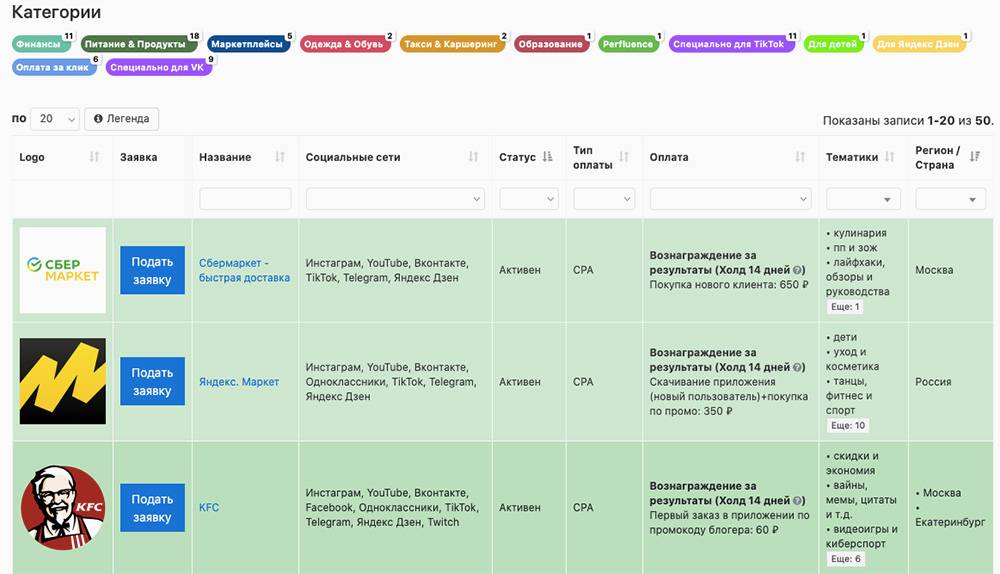Sort by Социальные сети column arrows
This screenshot has width=1000, height=574.
coord(473,157)
